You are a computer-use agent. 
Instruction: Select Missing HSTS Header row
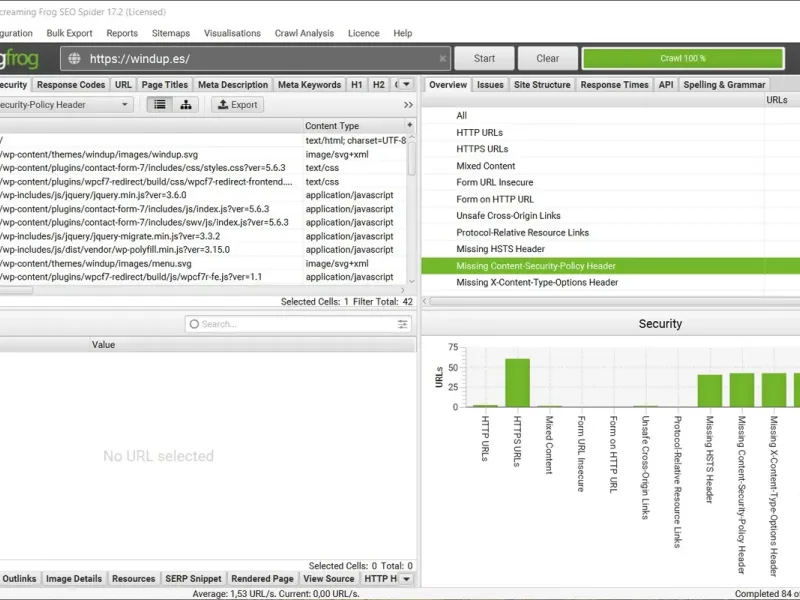(610, 249)
